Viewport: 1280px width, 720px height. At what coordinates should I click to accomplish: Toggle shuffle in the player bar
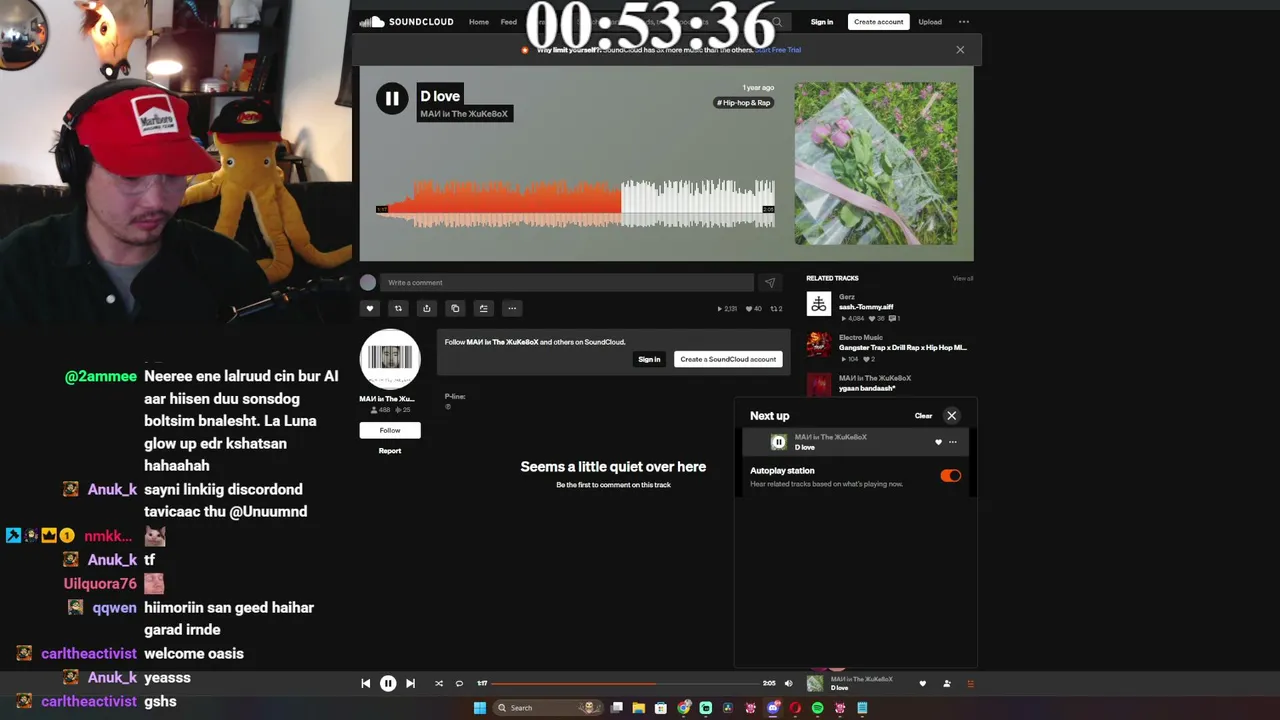click(x=438, y=684)
